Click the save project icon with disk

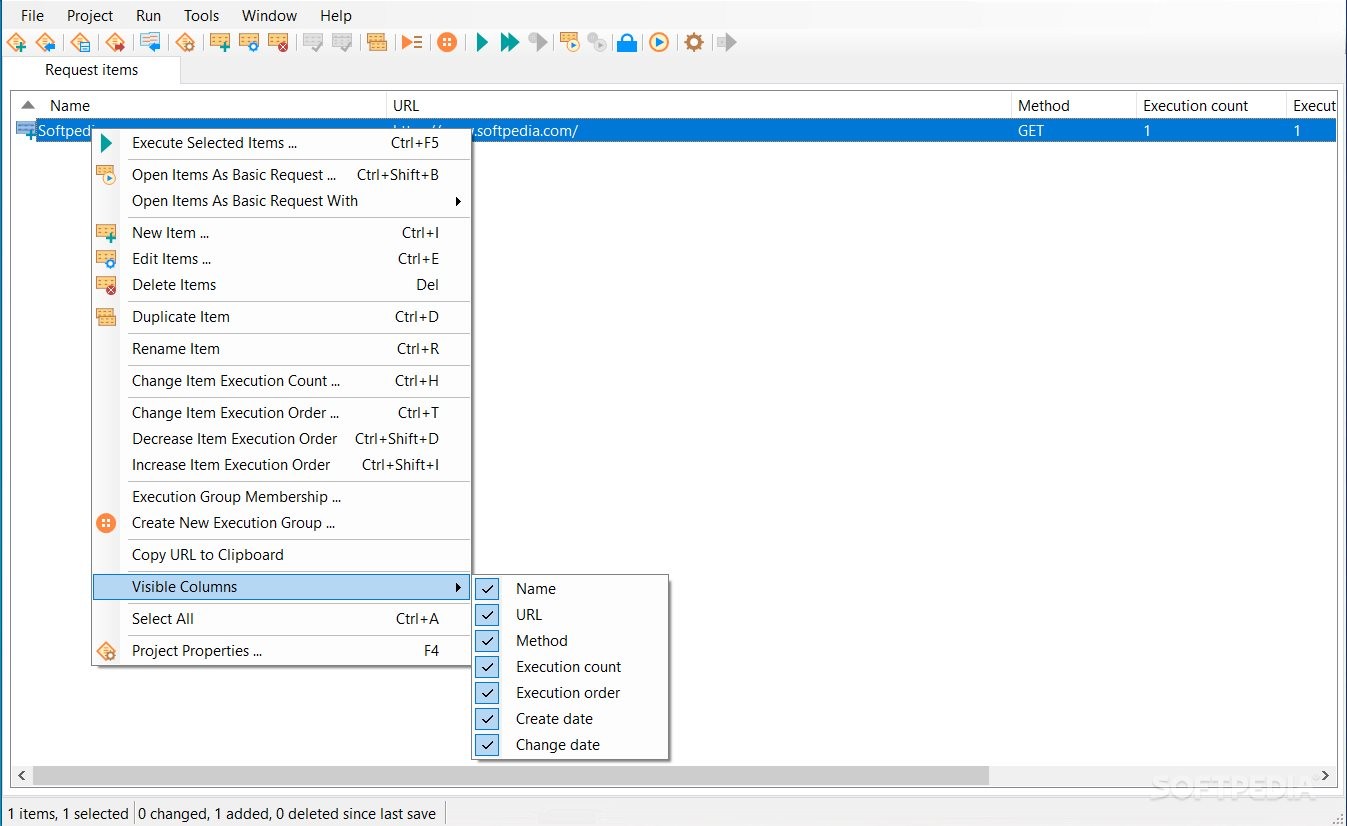tap(80, 42)
